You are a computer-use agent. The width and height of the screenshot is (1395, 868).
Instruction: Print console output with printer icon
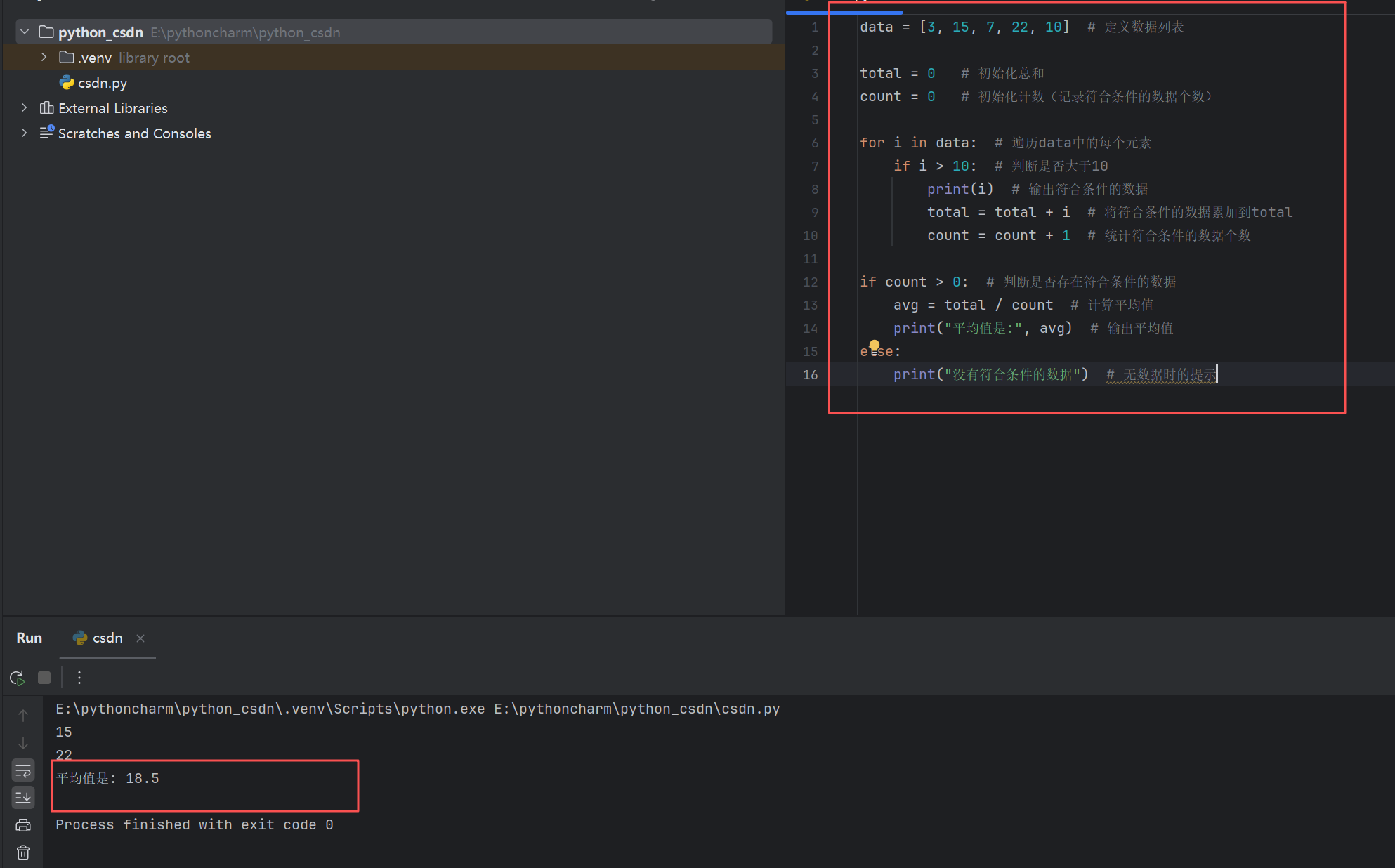coord(23,825)
